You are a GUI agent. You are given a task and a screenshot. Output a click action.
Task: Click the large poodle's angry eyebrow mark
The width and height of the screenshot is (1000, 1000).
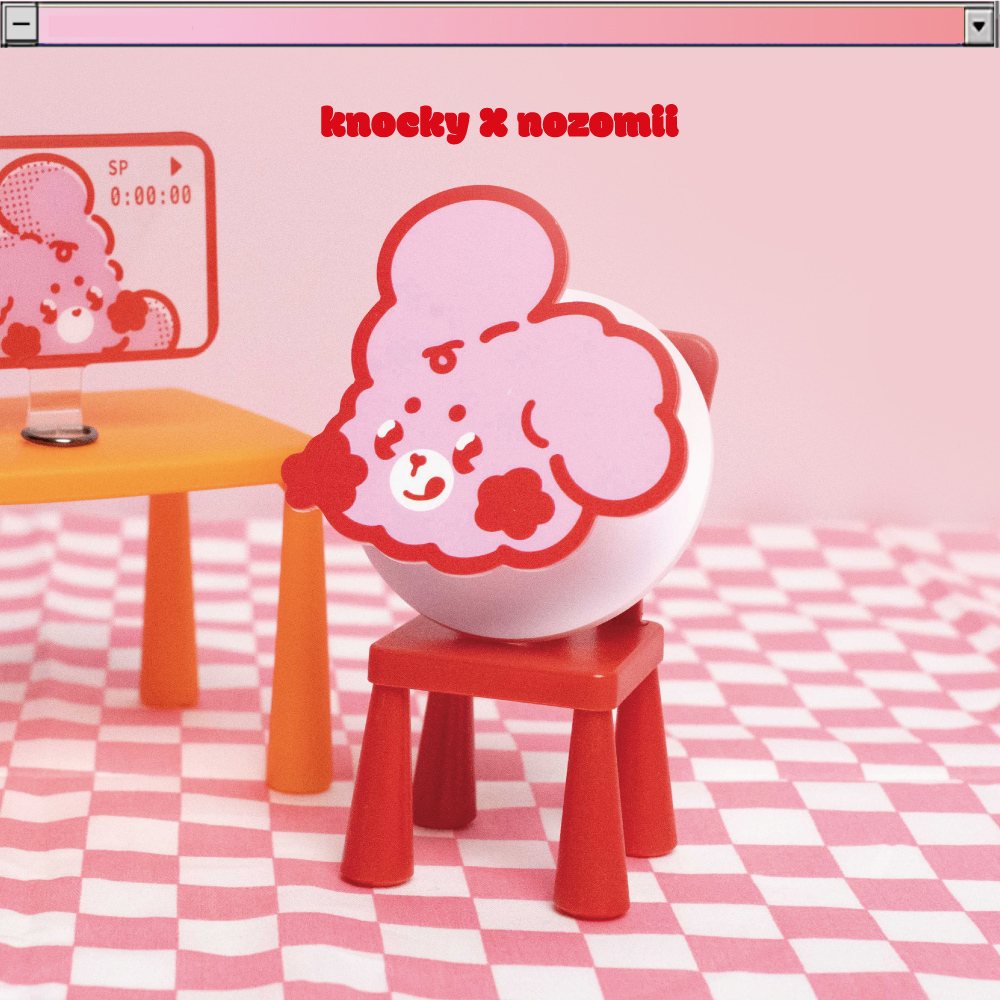coord(443,352)
